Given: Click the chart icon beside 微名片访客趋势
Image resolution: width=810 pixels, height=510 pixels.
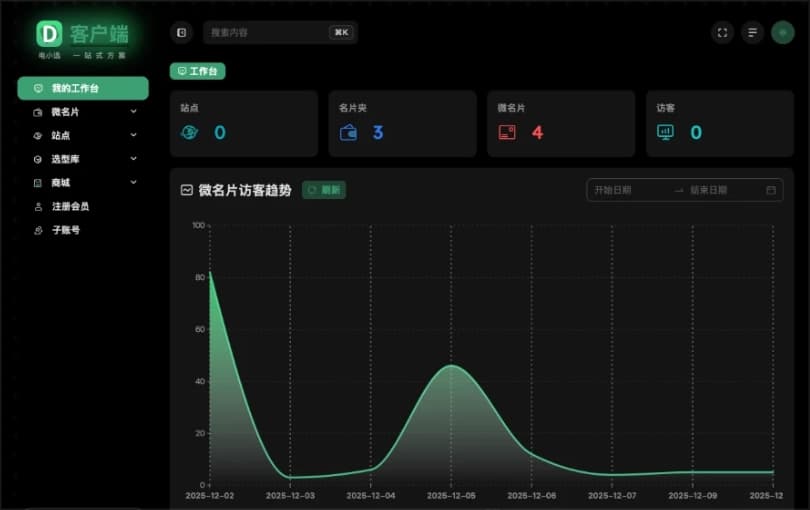Looking at the screenshot, I should [x=186, y=190].
